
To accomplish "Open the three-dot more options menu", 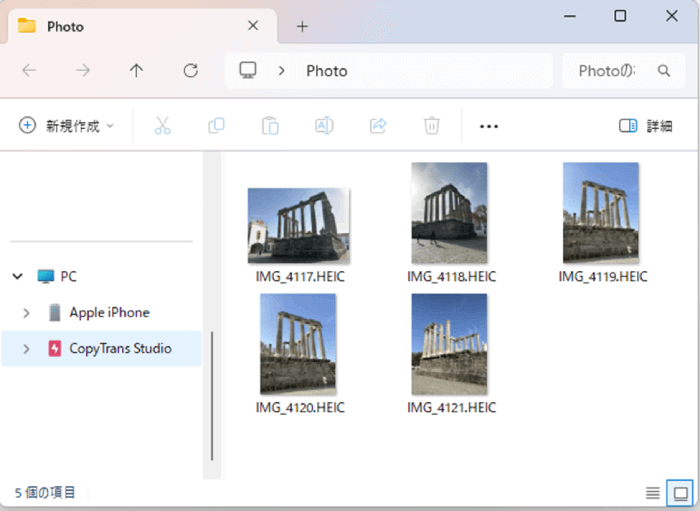I will click(x=489, y=126).
